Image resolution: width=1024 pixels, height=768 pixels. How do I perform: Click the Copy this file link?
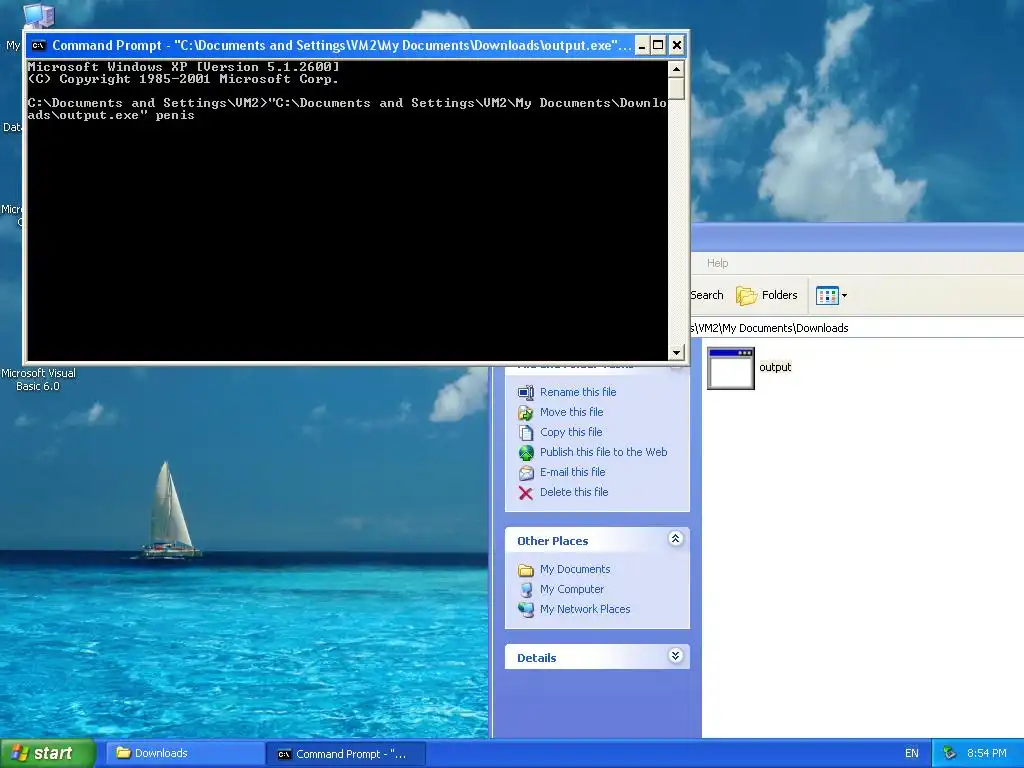pyautogui.click(x=571, y=432)
